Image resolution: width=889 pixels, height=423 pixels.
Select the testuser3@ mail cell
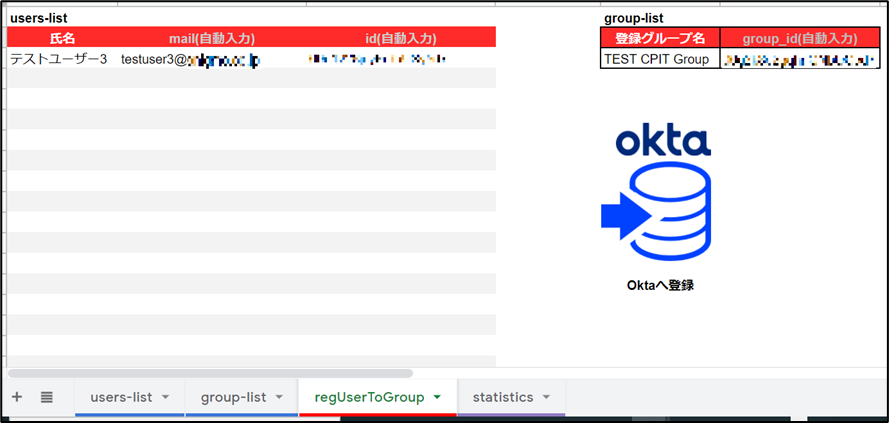click(212, 58)
